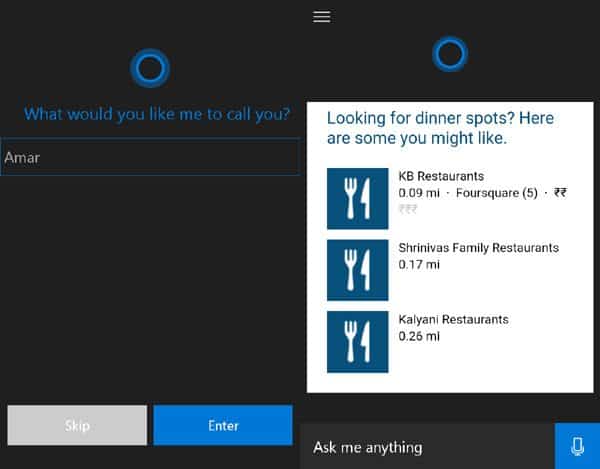Open the hamburger menu icon
The height and width of the screenshot is (469, 600).
coord(321,16)
